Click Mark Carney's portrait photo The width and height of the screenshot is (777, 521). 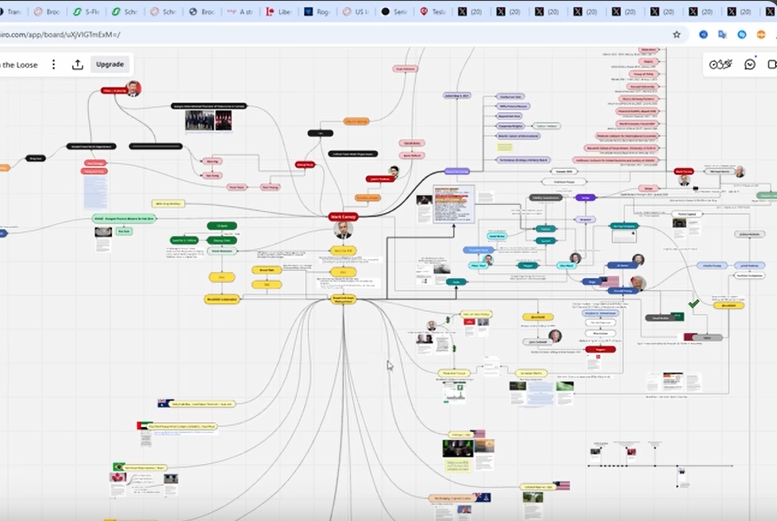click(x=343, y=230)
